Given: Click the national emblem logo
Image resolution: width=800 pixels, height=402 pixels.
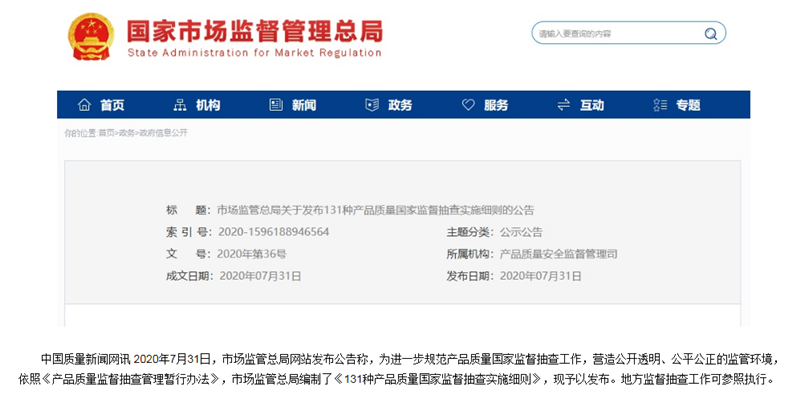Looking at the screenshot, I should pos(91,36).
